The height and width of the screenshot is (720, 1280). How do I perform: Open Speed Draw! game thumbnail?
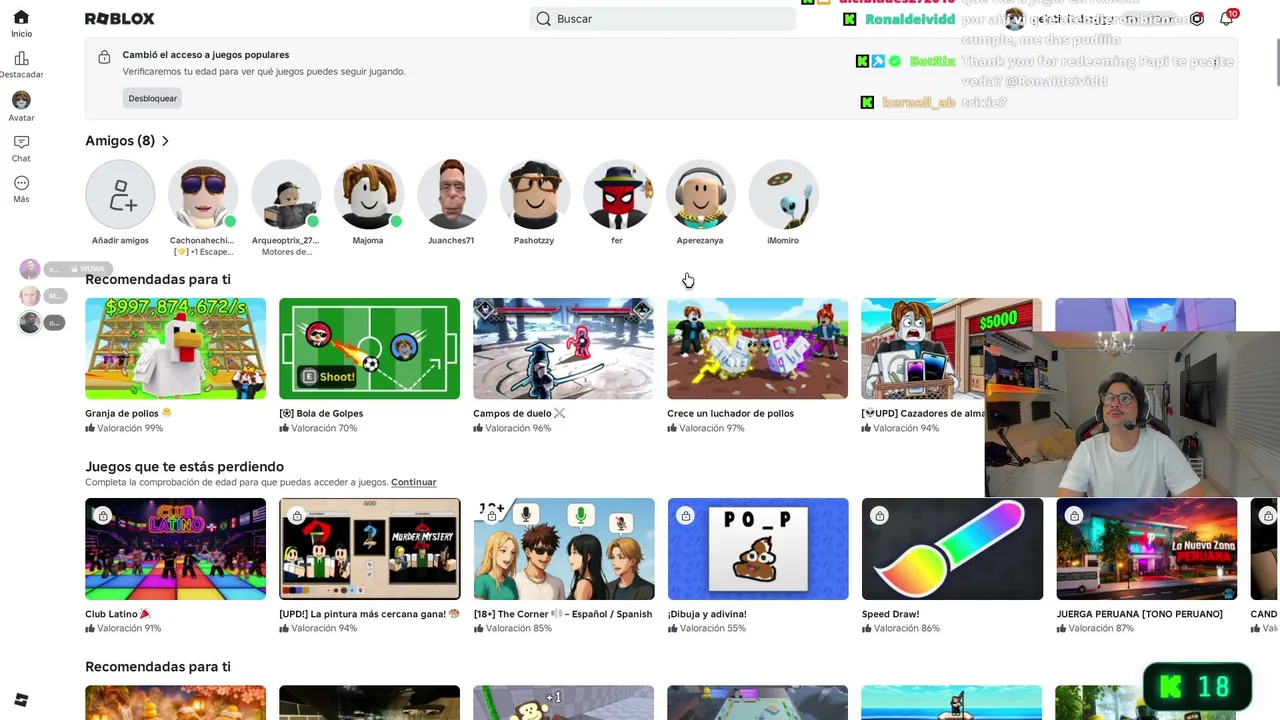(x=951, y=549)
